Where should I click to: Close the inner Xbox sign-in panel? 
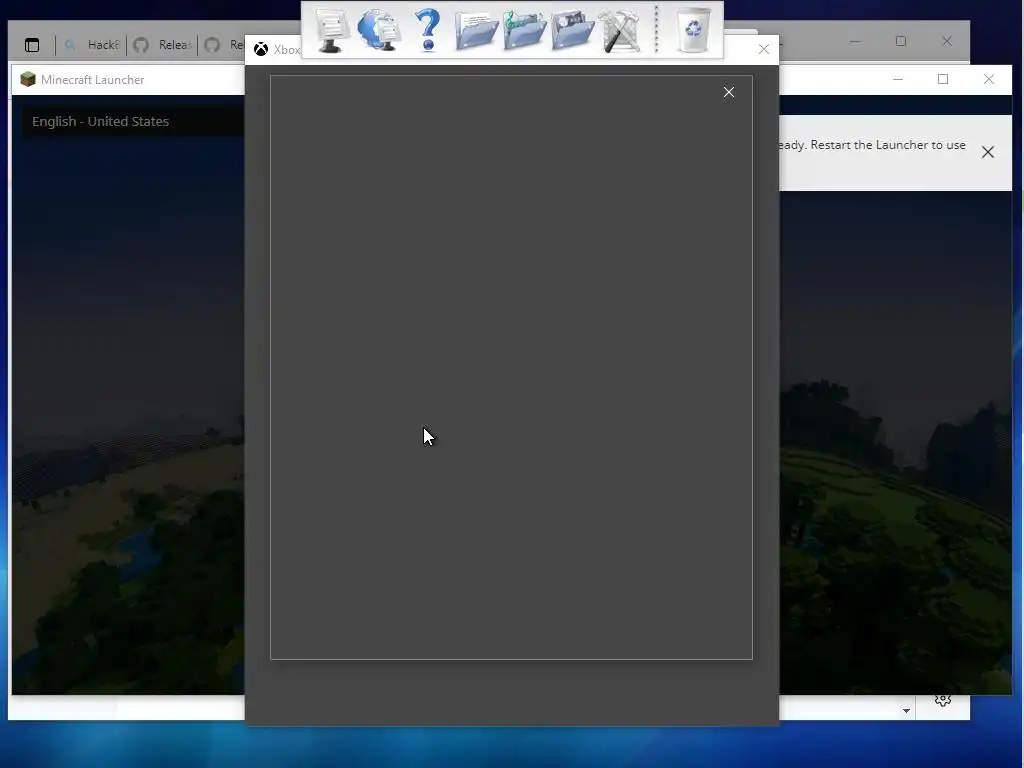(x=729, y=92)
